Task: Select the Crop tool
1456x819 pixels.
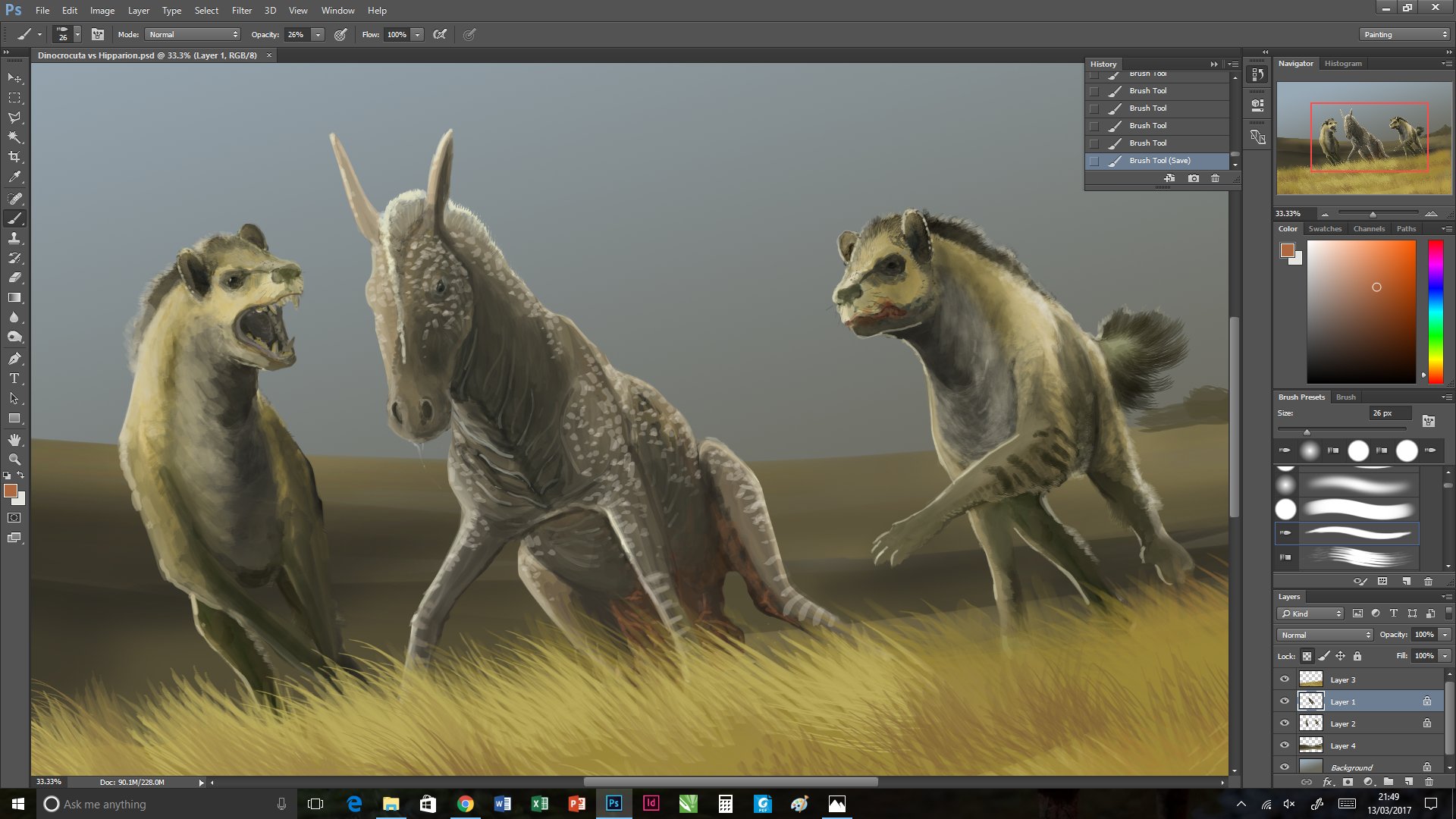Action: pyautogui.click(x=14, y=157)
